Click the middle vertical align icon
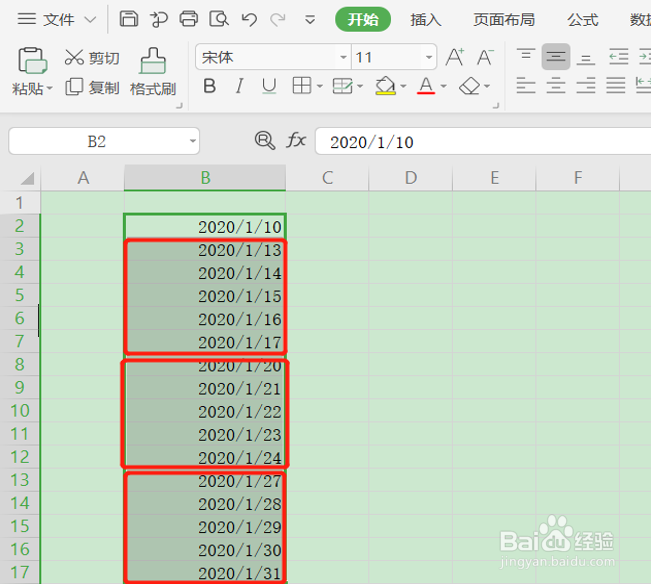Screen dimensions: 651x584 (x=556, y=56)
